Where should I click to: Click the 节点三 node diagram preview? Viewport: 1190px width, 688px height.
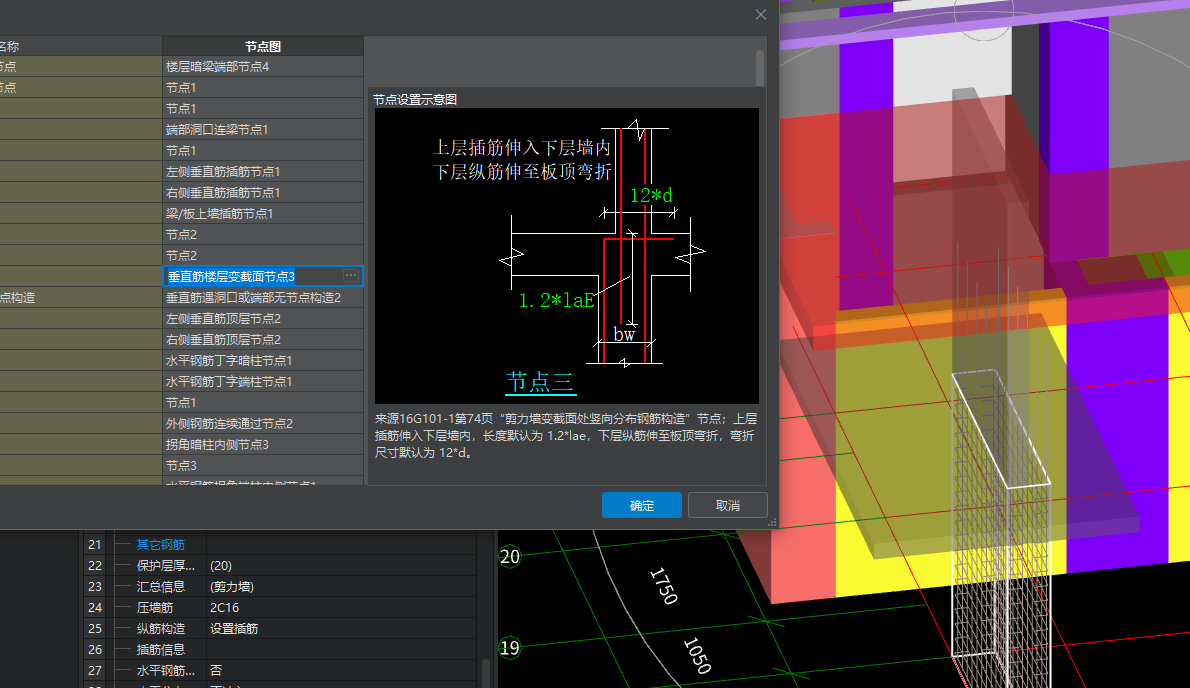tap(566, 256)
